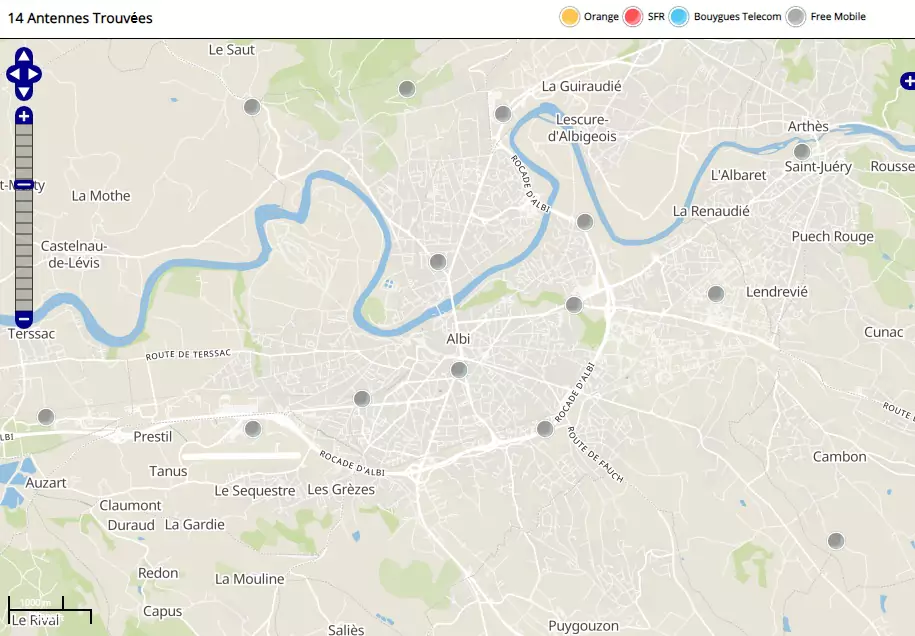Zoom in with the plus button

tap(24, 116)
